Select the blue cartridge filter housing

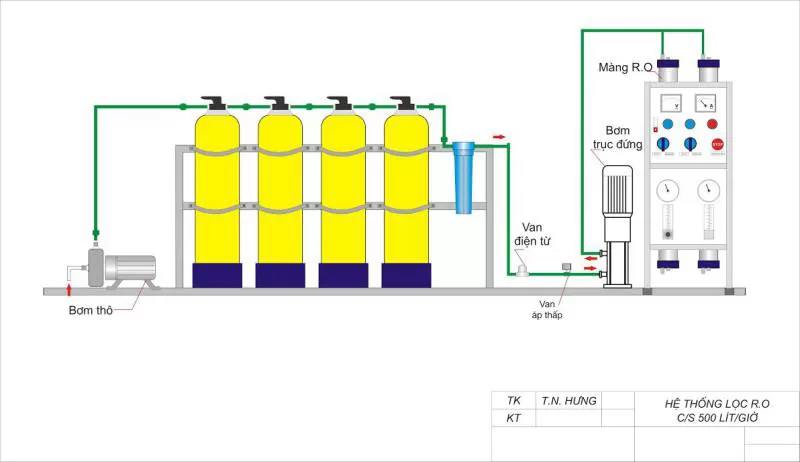[463, 177]
